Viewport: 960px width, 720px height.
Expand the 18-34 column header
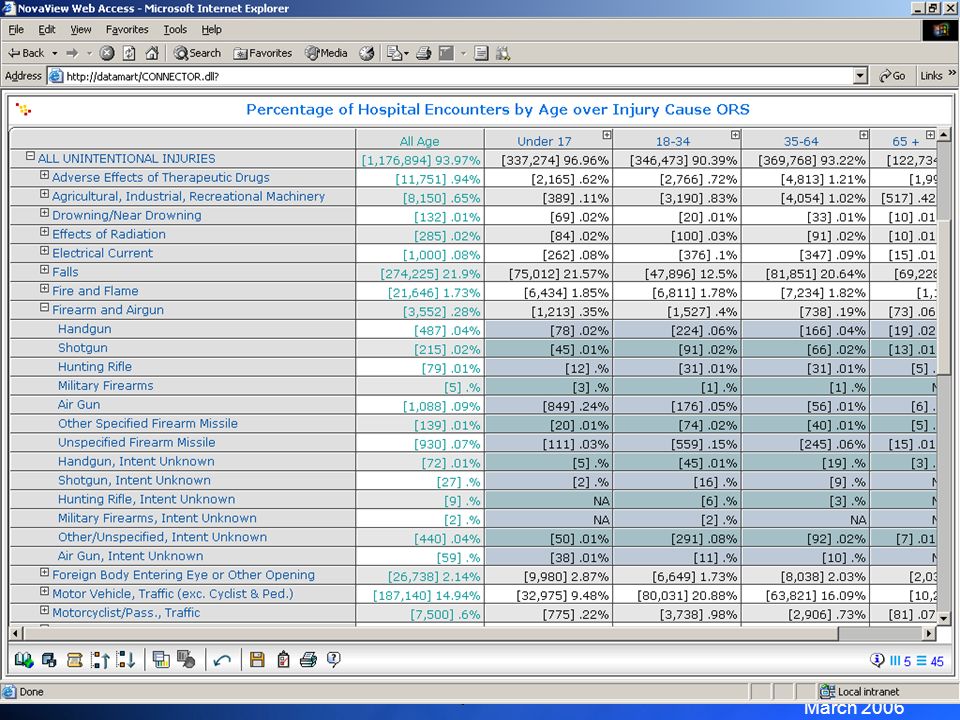point(735,135)
